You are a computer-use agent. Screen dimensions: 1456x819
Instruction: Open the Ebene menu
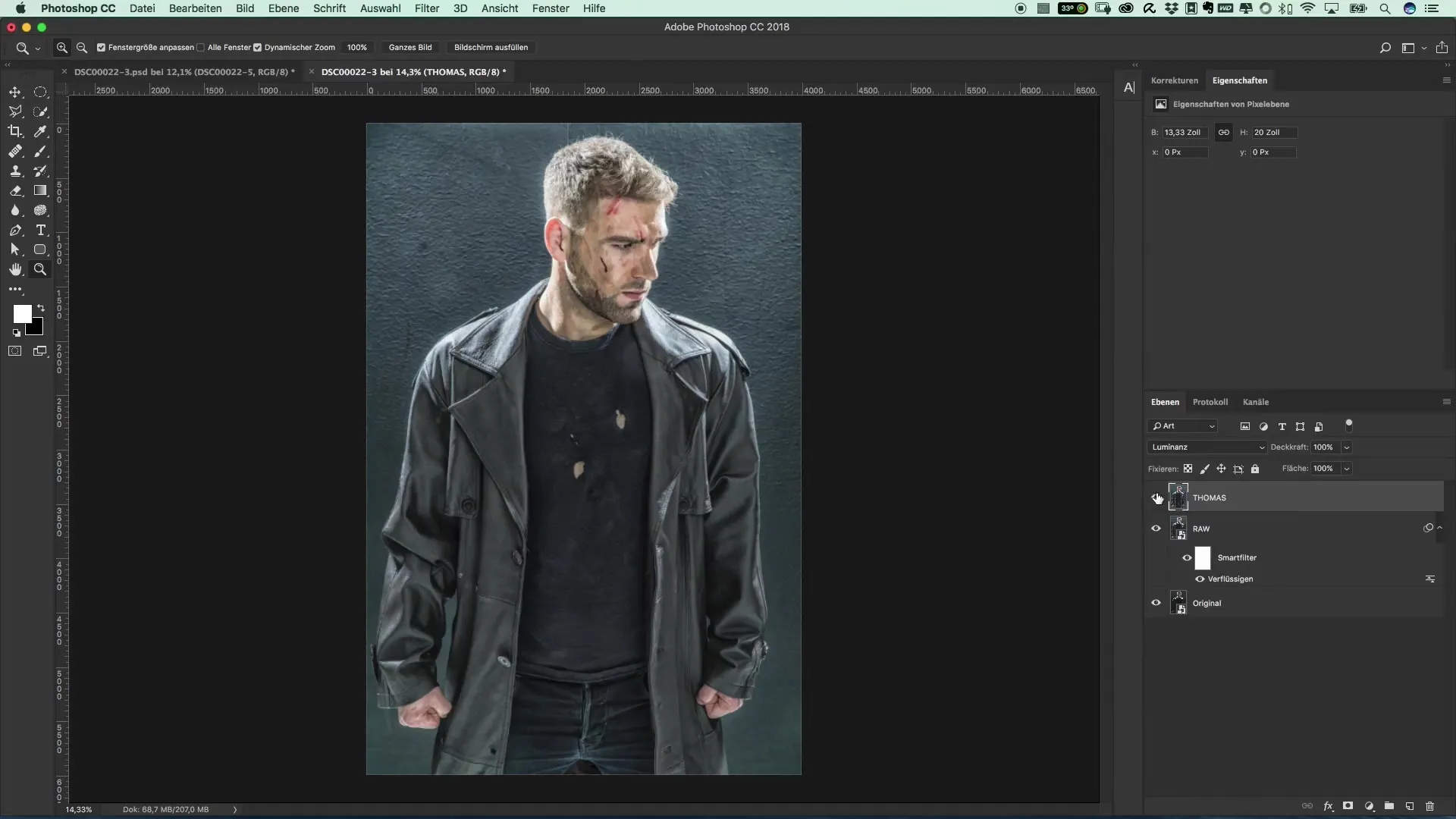pos(284,8)
